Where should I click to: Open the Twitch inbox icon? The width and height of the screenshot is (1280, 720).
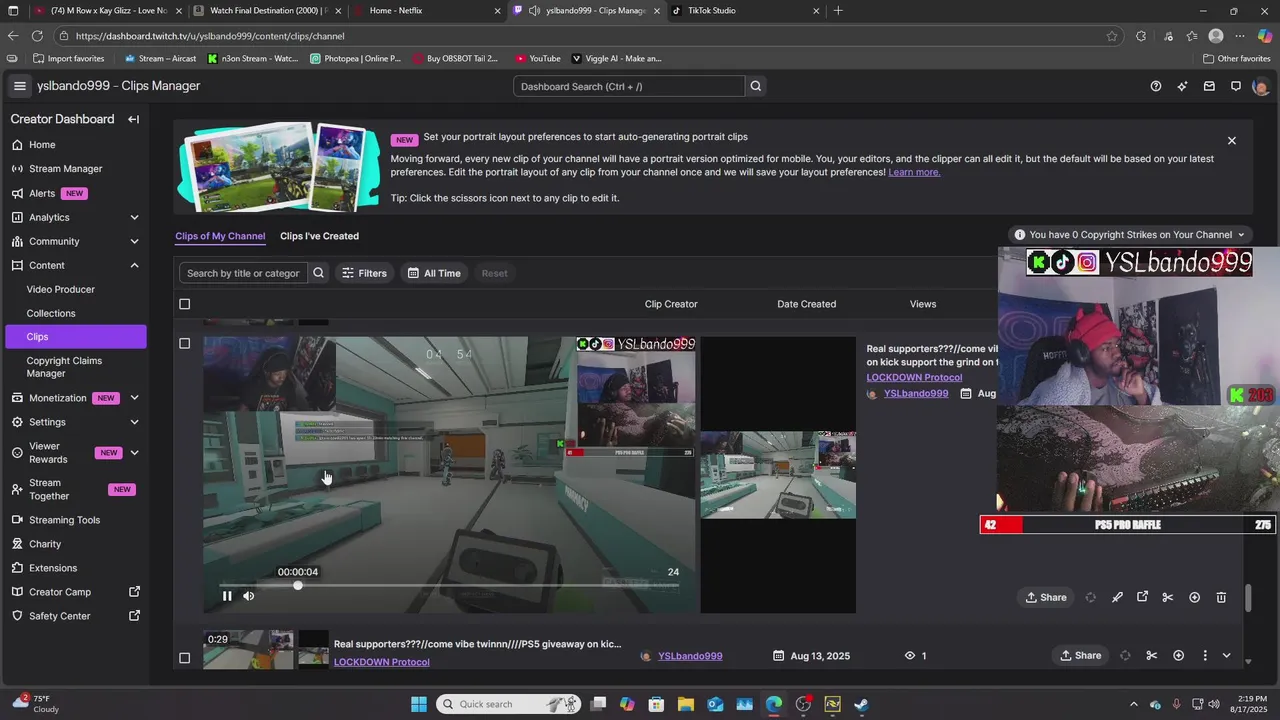coord(1209,86)
